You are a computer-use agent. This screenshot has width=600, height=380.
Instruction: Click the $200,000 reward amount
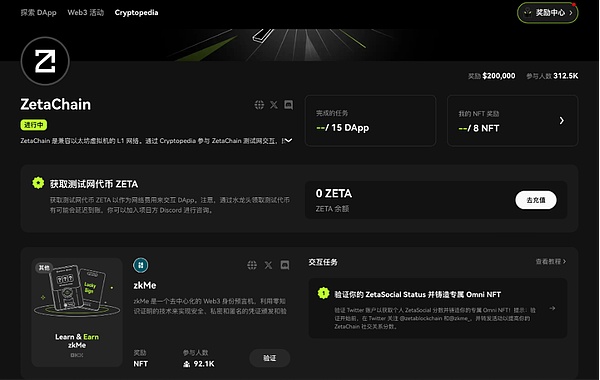pos(499,76)
